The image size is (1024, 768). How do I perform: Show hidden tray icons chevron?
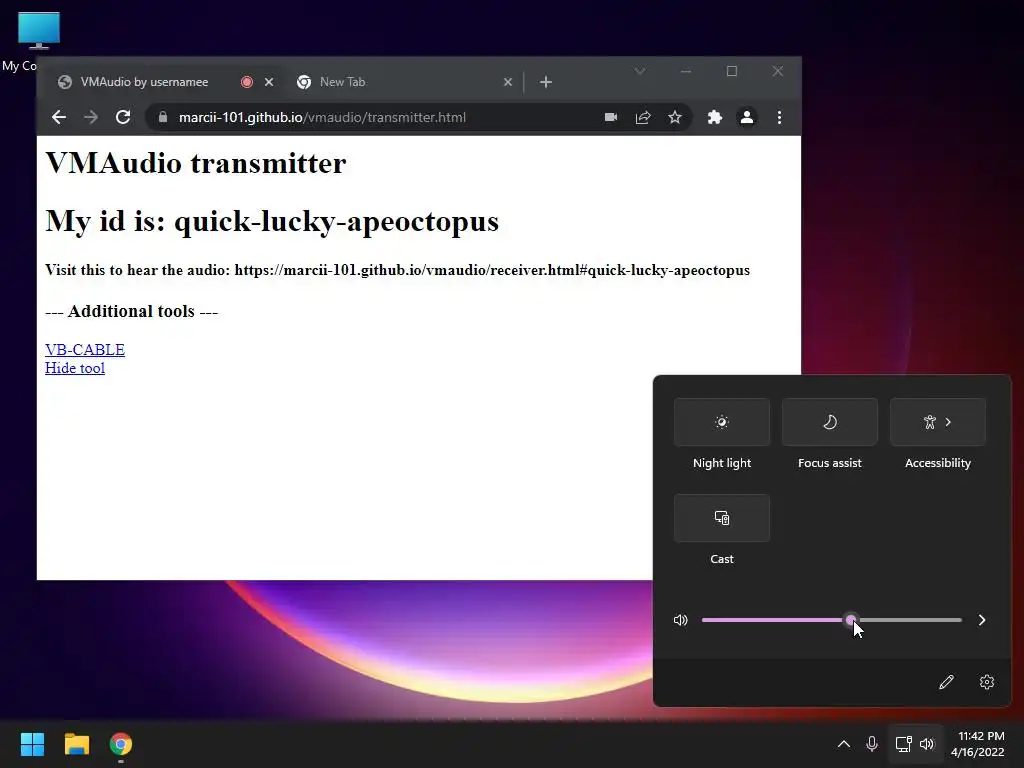tap(844, 744)
